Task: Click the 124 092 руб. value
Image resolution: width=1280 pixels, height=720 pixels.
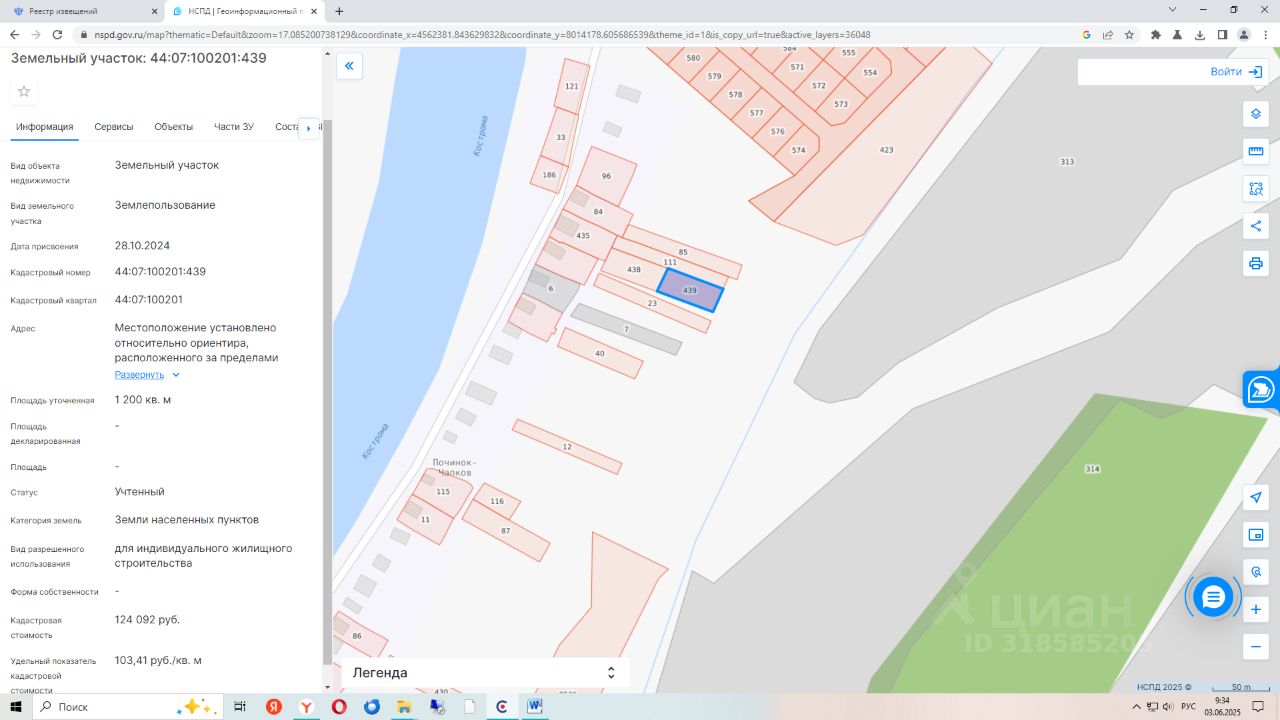Action: (148, 620)
